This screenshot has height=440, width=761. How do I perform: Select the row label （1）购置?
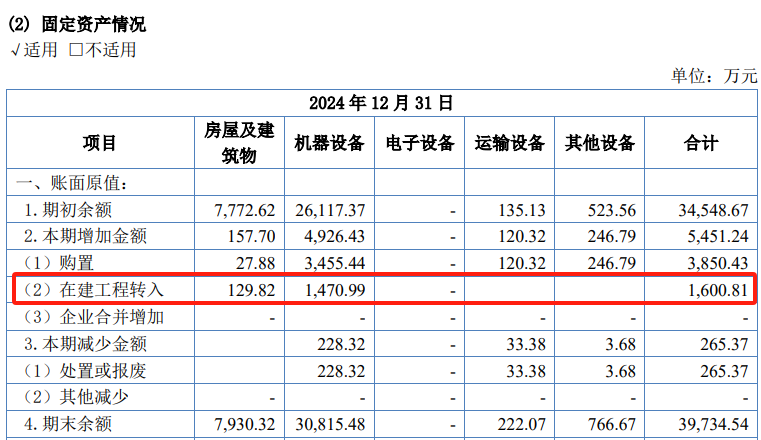pyautogui.click(x=57, y=263)
